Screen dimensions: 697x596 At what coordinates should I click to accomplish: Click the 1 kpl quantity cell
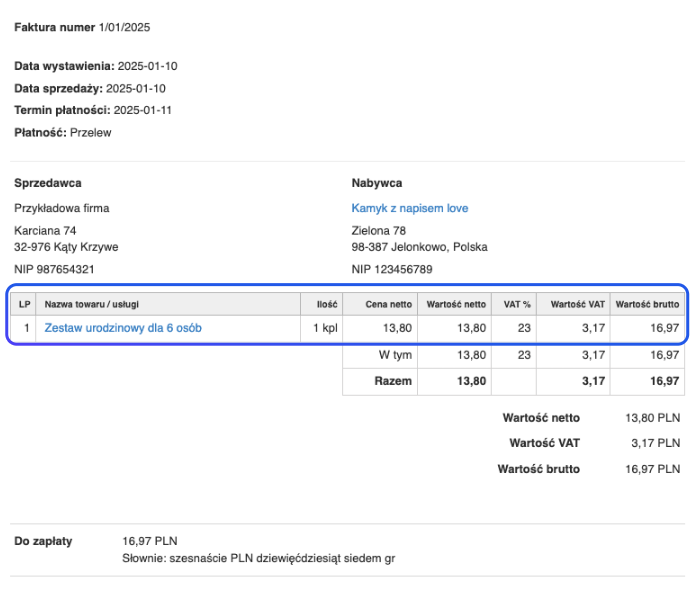click(x=323, y=327)
